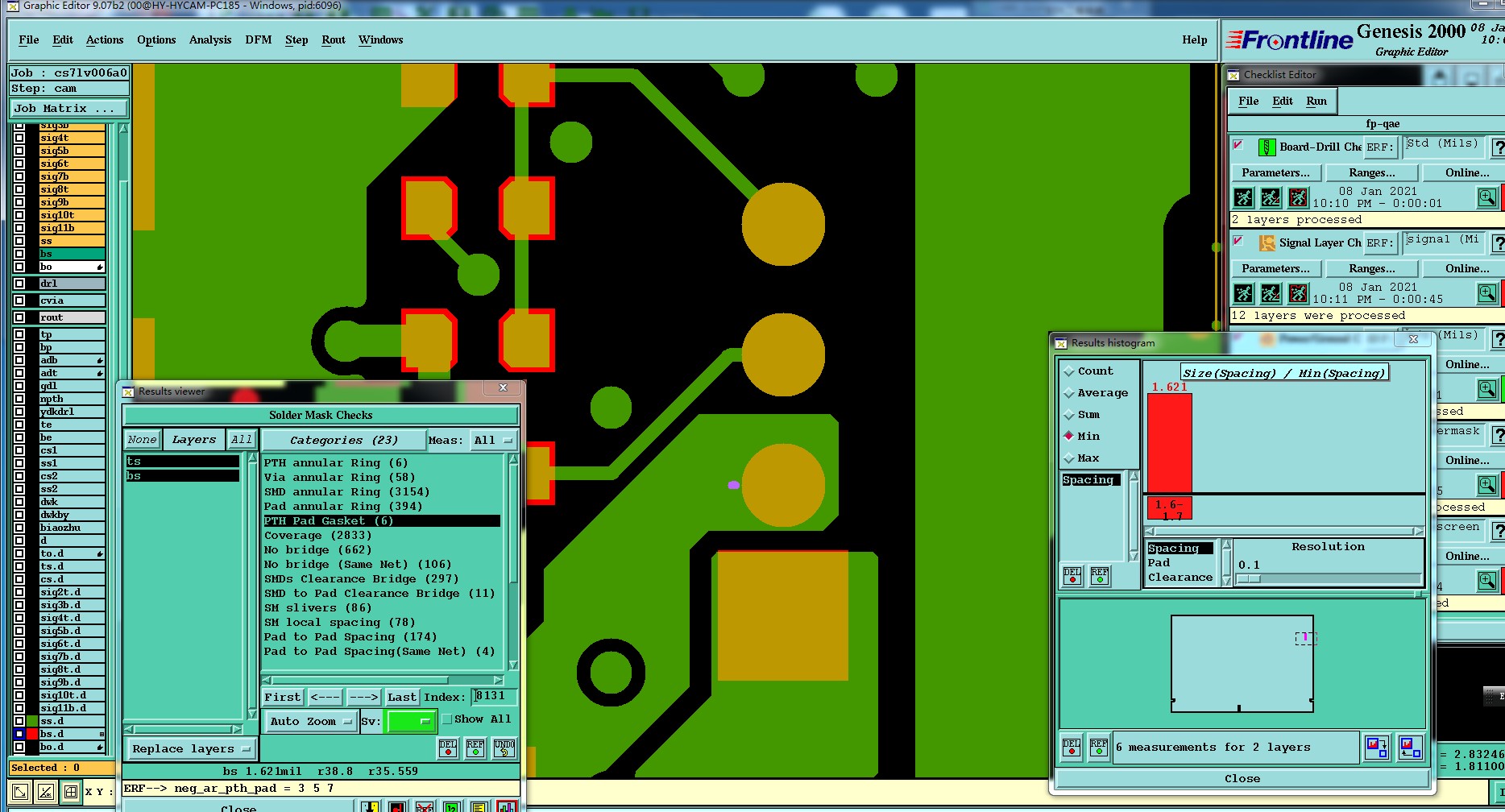Select the Average radio option
This screenshot has height=812, width=1505.
1096,393
